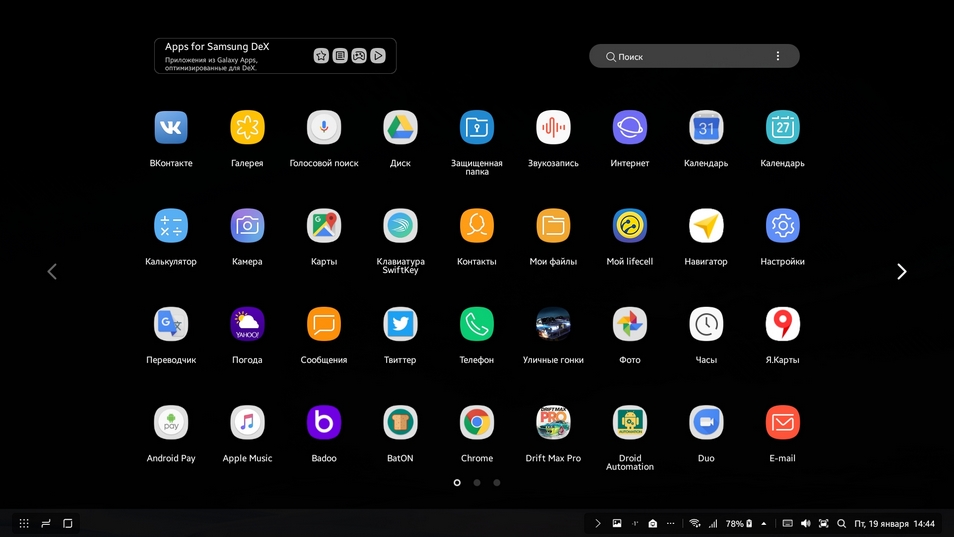
Task: Open Клавиатура SwiftKey
Action: 400,226
